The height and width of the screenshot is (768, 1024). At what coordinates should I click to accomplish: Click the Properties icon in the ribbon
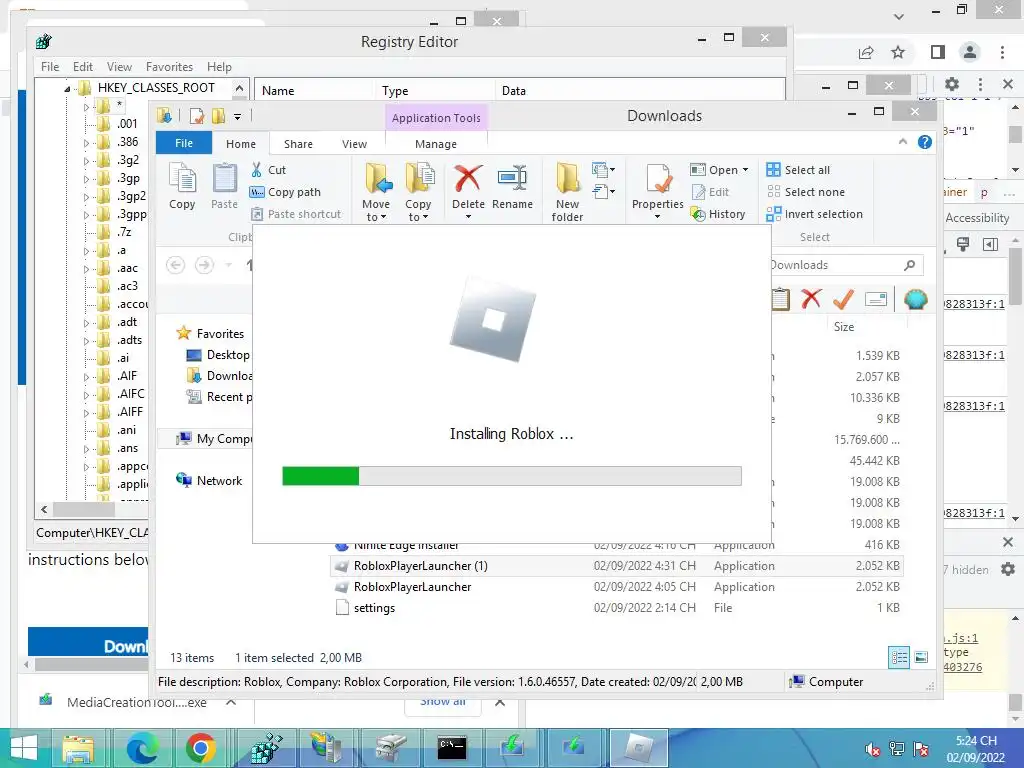(658, 178)
